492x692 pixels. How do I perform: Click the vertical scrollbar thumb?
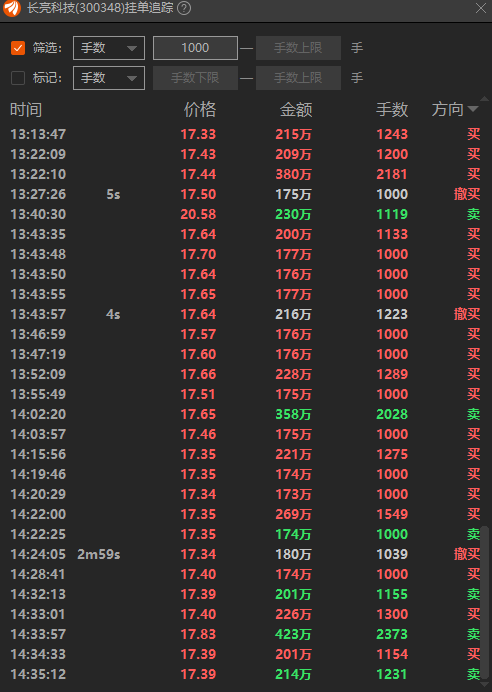(x=485, y=603)
